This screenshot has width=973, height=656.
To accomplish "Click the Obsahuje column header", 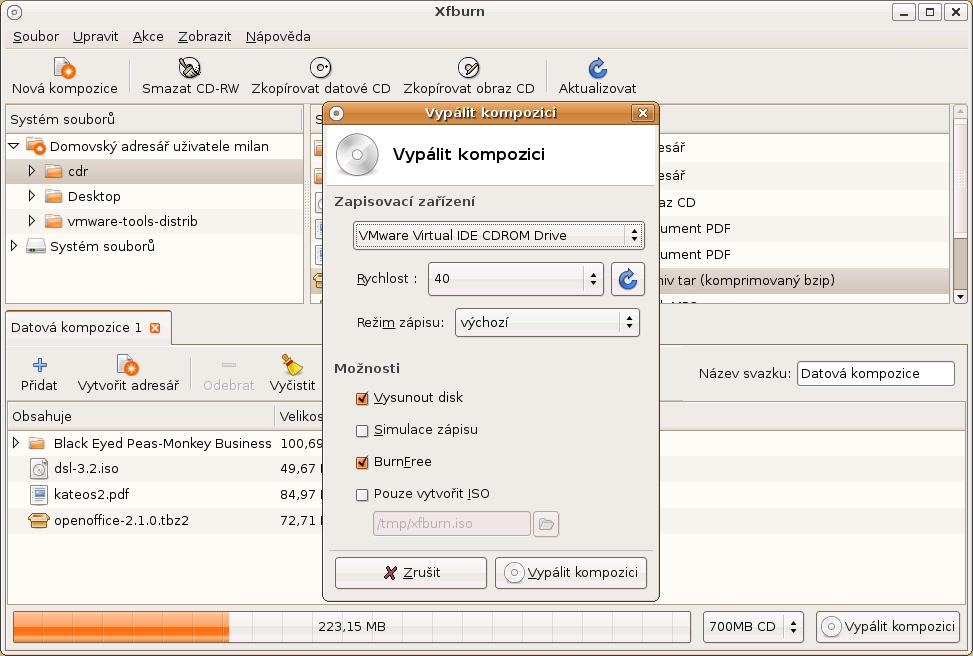I will pyautogui.click(x=141, y=416).
